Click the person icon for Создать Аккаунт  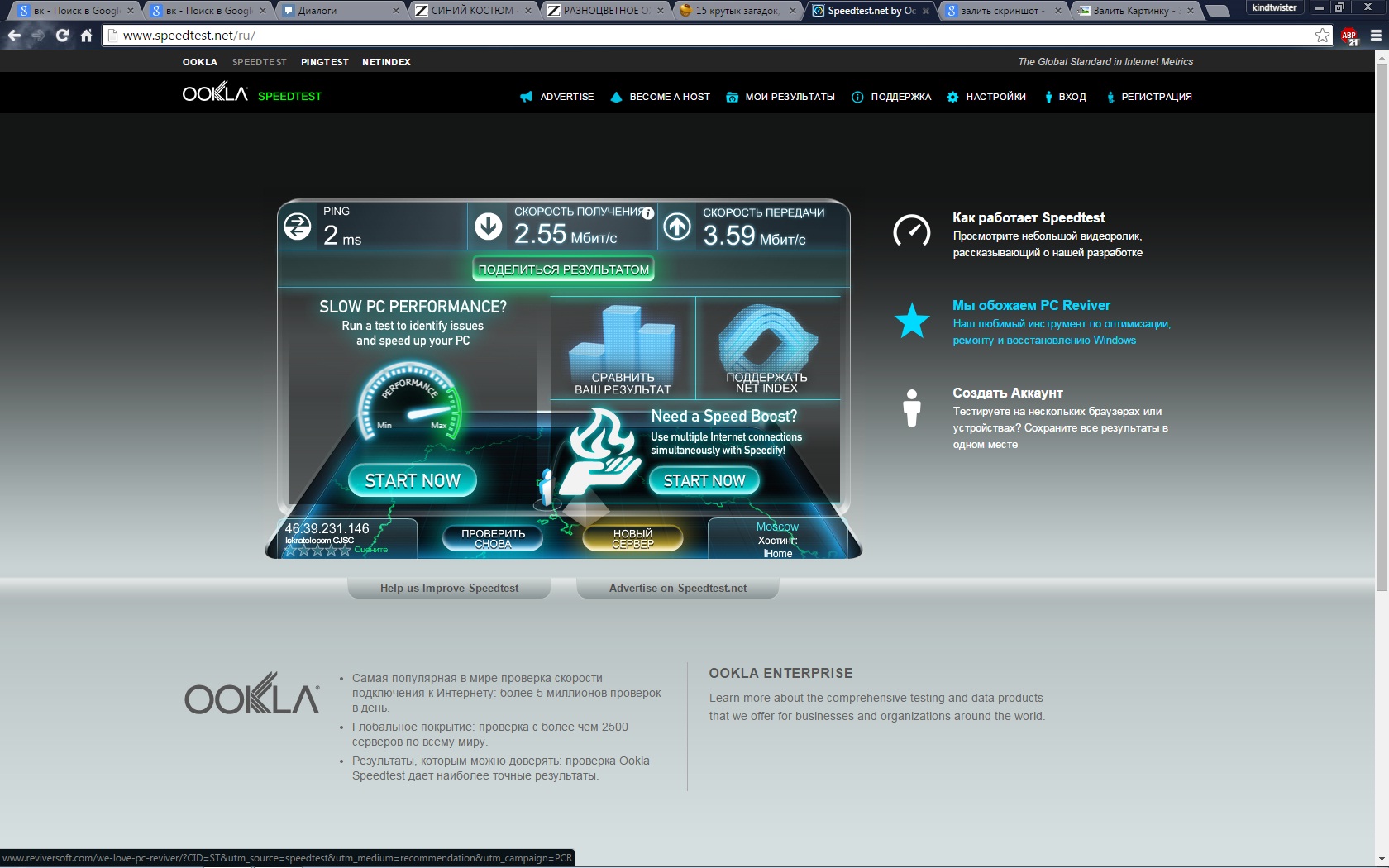[912, 408]
